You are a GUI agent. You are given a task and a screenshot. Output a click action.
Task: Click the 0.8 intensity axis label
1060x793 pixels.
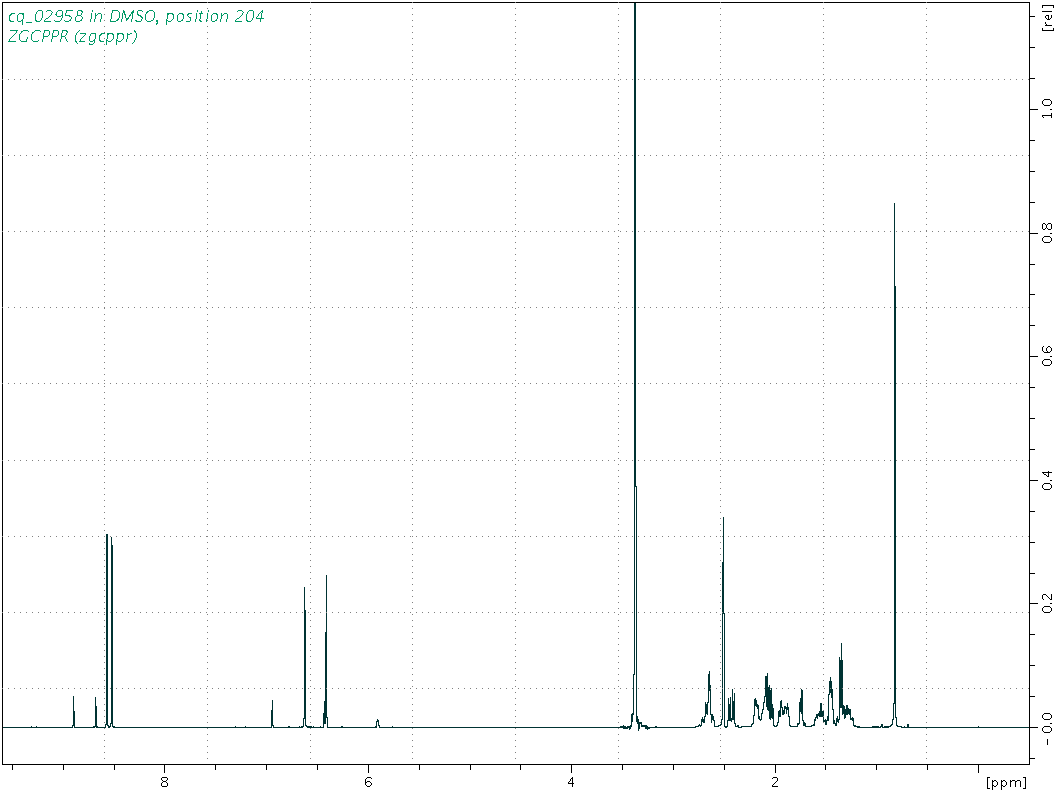[x=1048, y=233]
